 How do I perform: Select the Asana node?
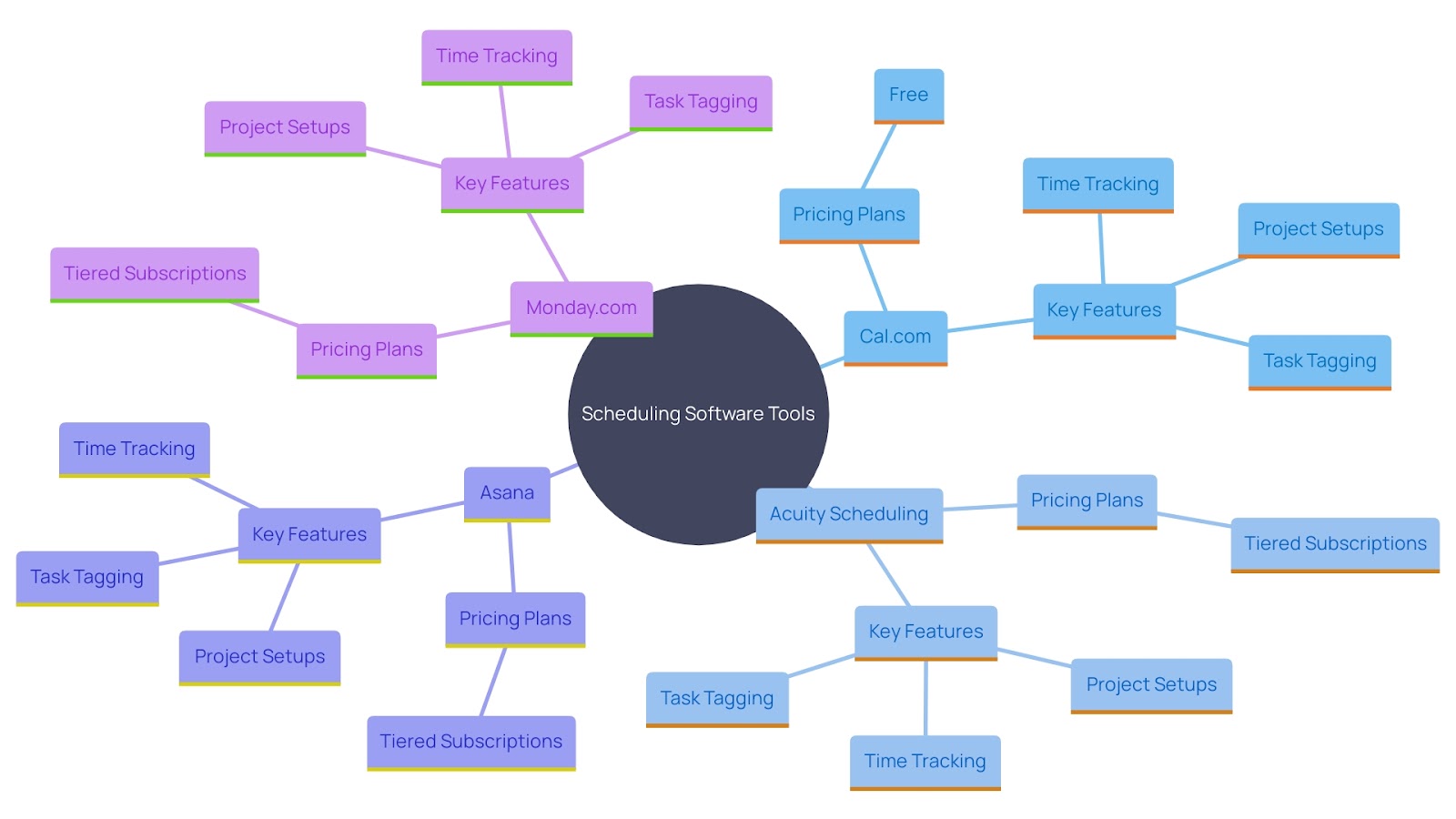[x=507, y=494]
